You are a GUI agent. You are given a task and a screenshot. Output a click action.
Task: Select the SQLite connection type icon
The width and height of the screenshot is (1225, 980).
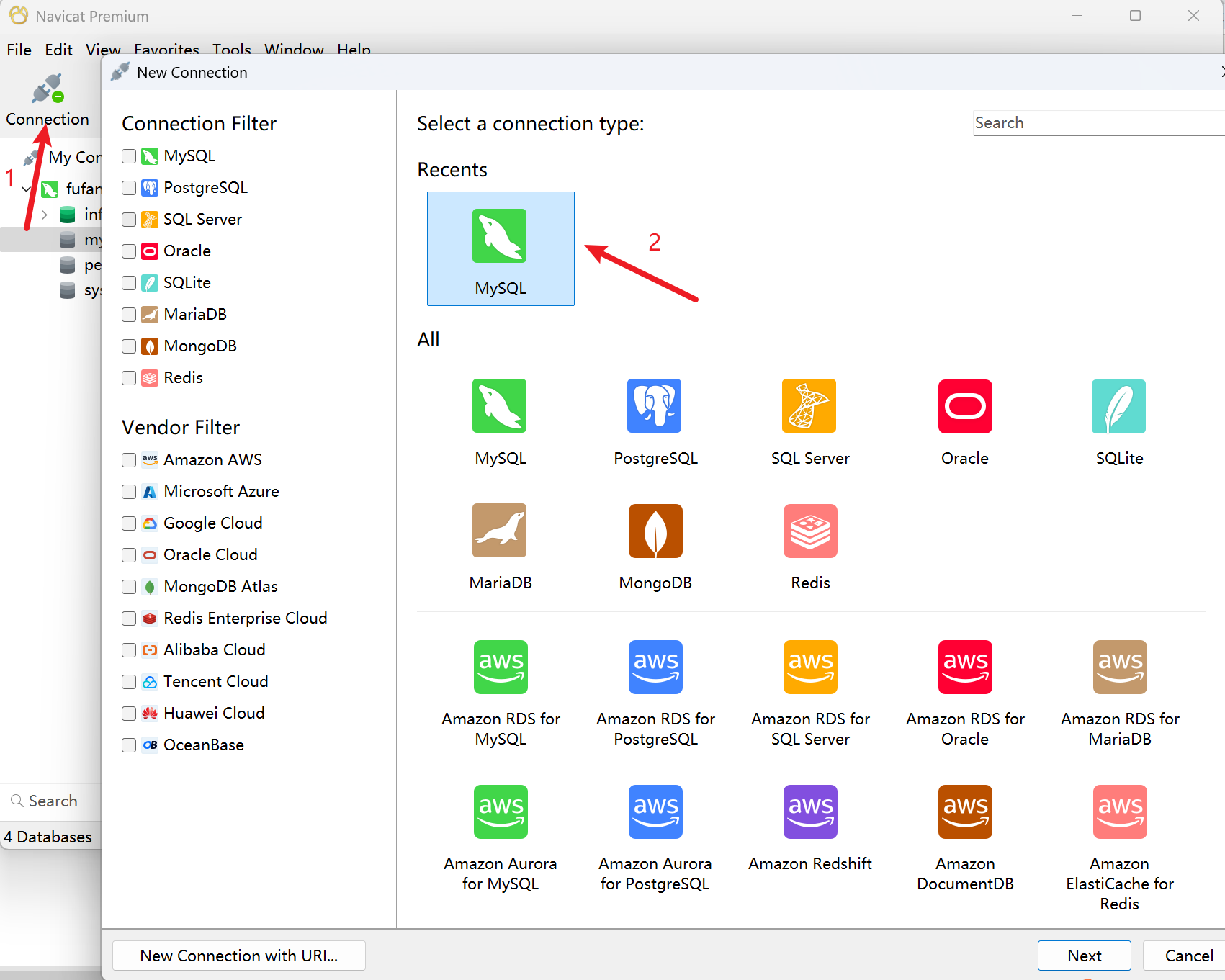[1119, 406]
